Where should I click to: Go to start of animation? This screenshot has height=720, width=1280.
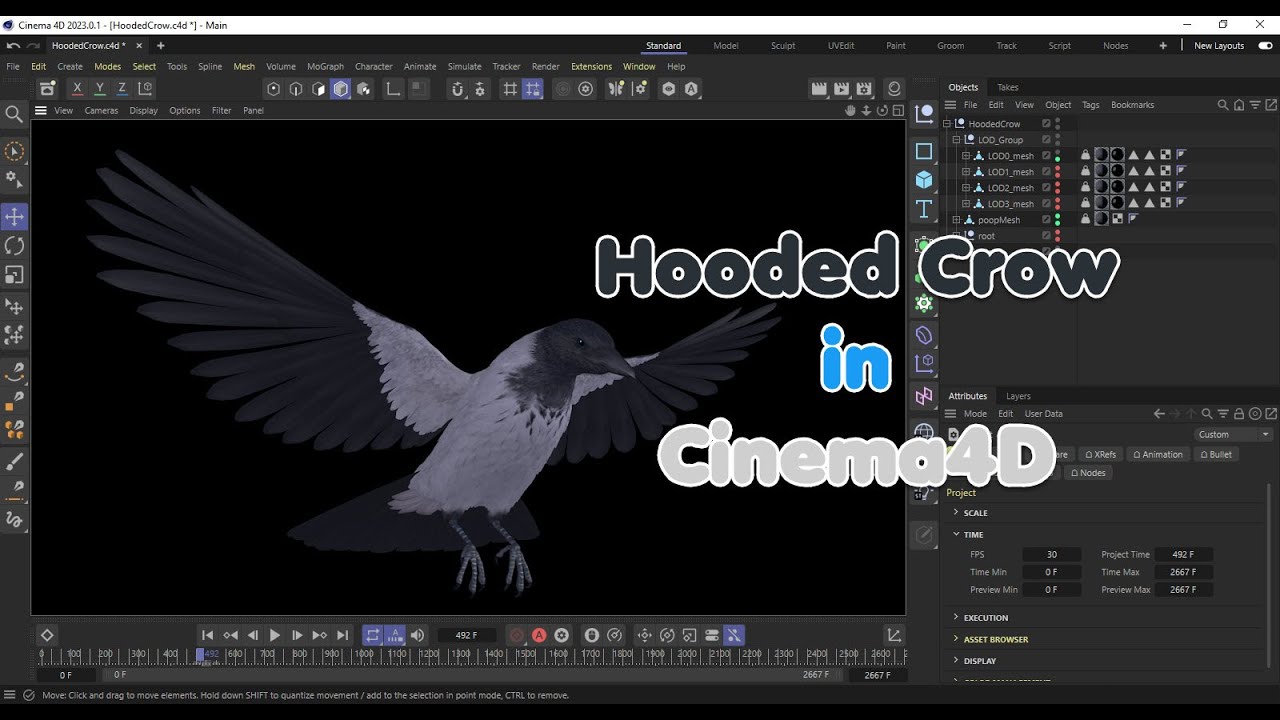click(208, 635)
